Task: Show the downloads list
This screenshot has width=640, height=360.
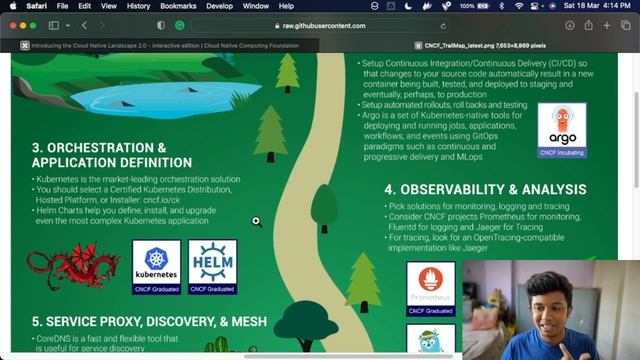Action: point(570,25)
